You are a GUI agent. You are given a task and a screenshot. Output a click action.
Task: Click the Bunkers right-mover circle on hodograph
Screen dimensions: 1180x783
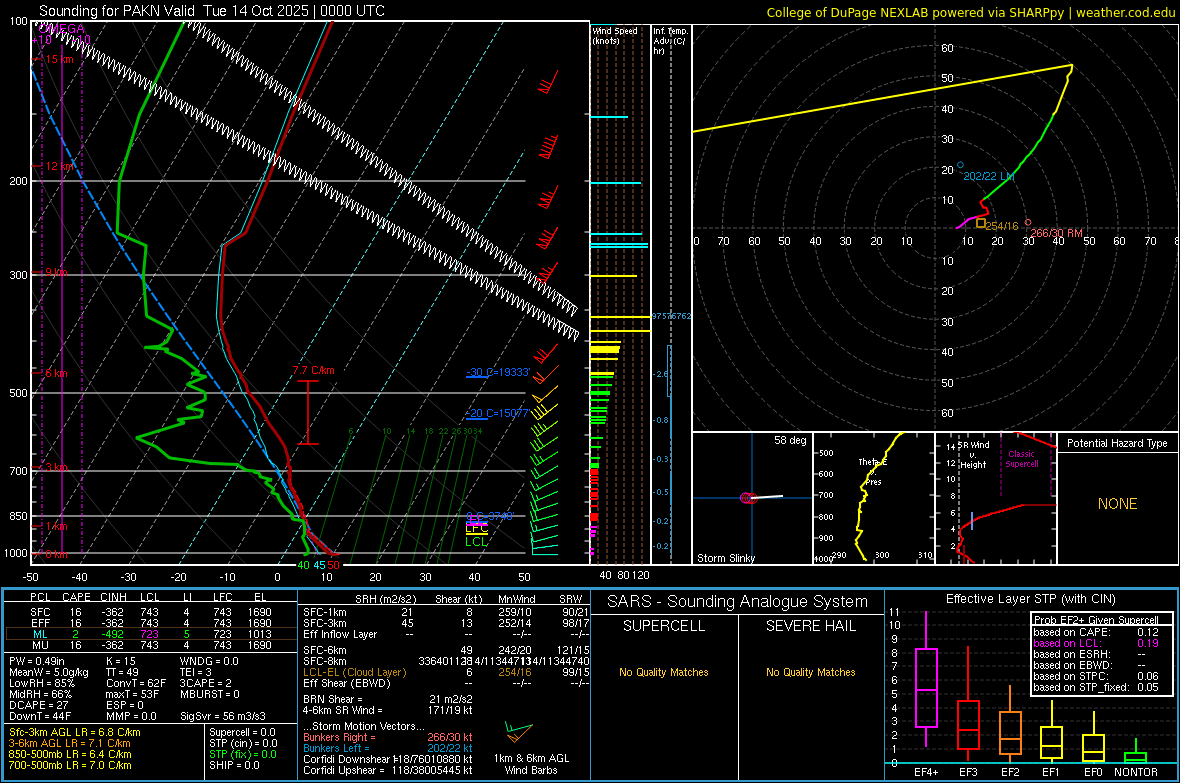click(1028, 223)
